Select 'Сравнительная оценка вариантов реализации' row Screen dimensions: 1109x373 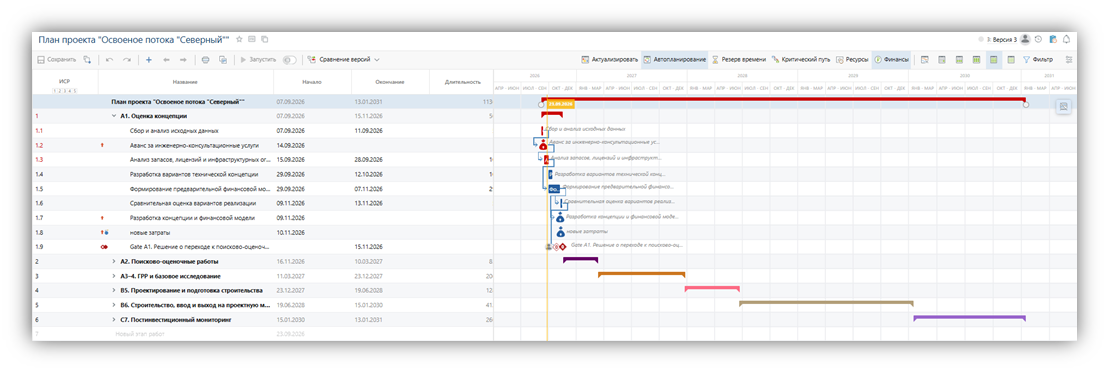(x=262, y=203)
